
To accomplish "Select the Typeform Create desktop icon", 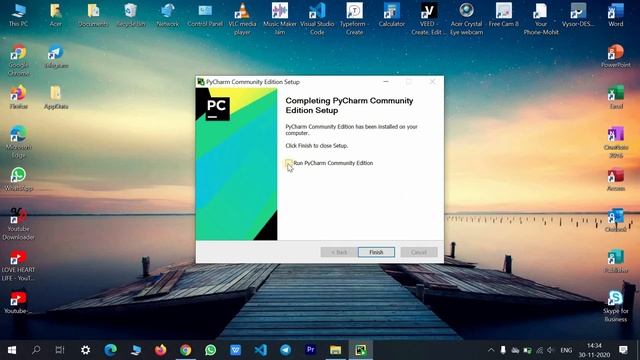I will 354,19.
